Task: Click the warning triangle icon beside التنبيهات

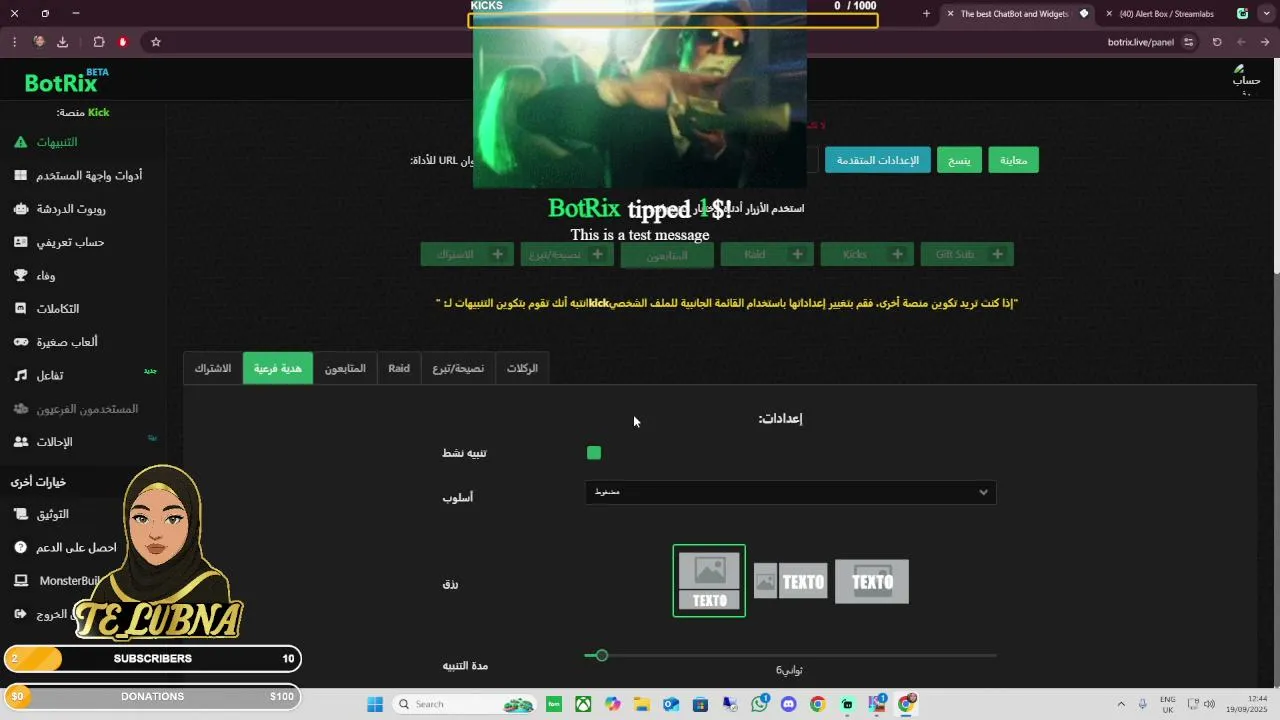Action: (x=21, y=142)
